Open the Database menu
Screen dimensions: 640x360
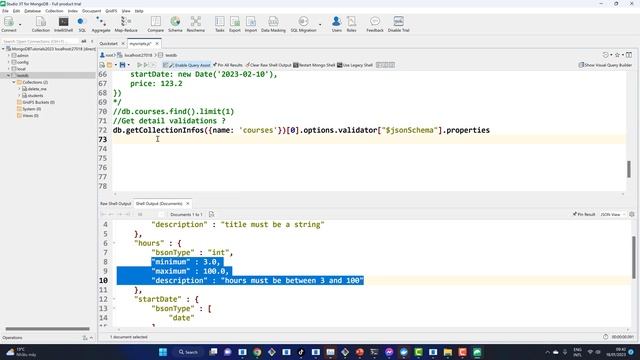[x=32, y=11]
